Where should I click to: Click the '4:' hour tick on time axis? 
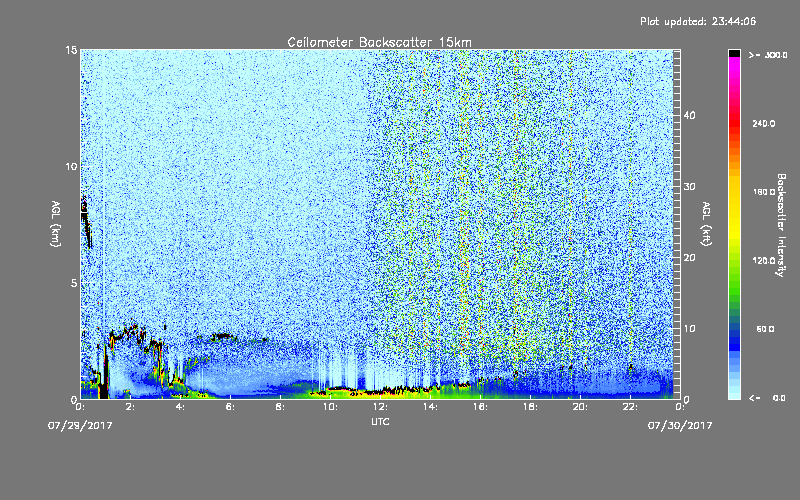181,407
